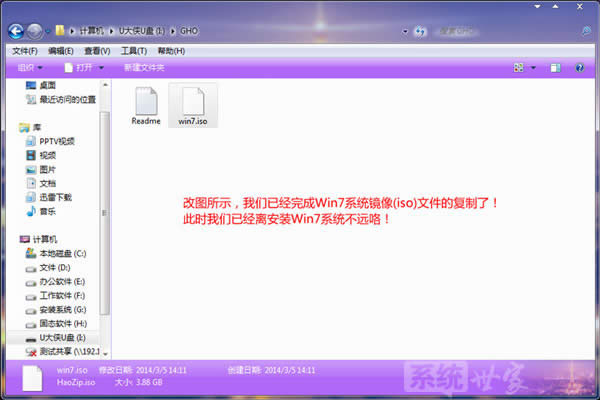Viewport: 600px width, 400px height.
Task: Open the 工具(T) menu
Action: (x=134, y=51)
